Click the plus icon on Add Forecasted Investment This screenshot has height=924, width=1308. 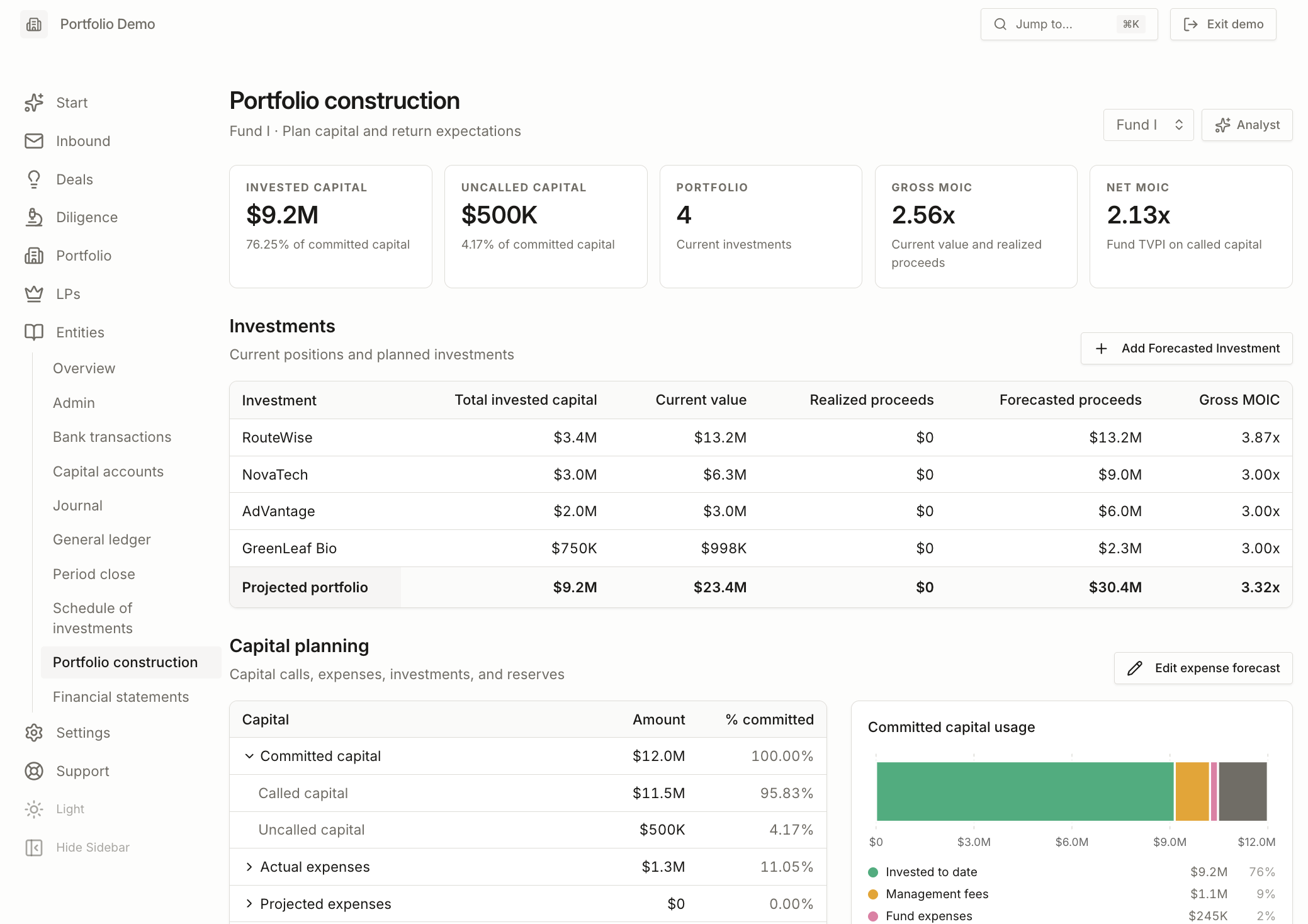point(1102,349)
